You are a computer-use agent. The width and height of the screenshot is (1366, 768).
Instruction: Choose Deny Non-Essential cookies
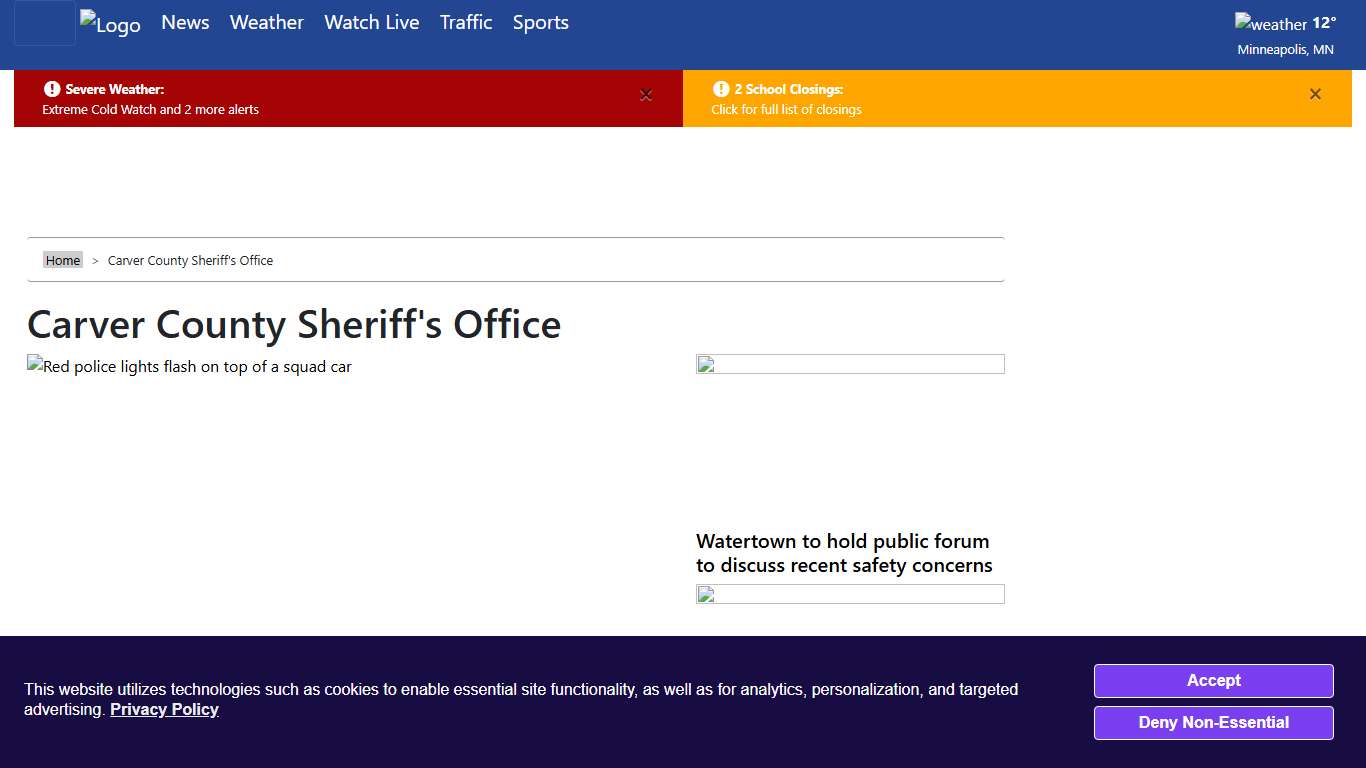click(1213, 722)
